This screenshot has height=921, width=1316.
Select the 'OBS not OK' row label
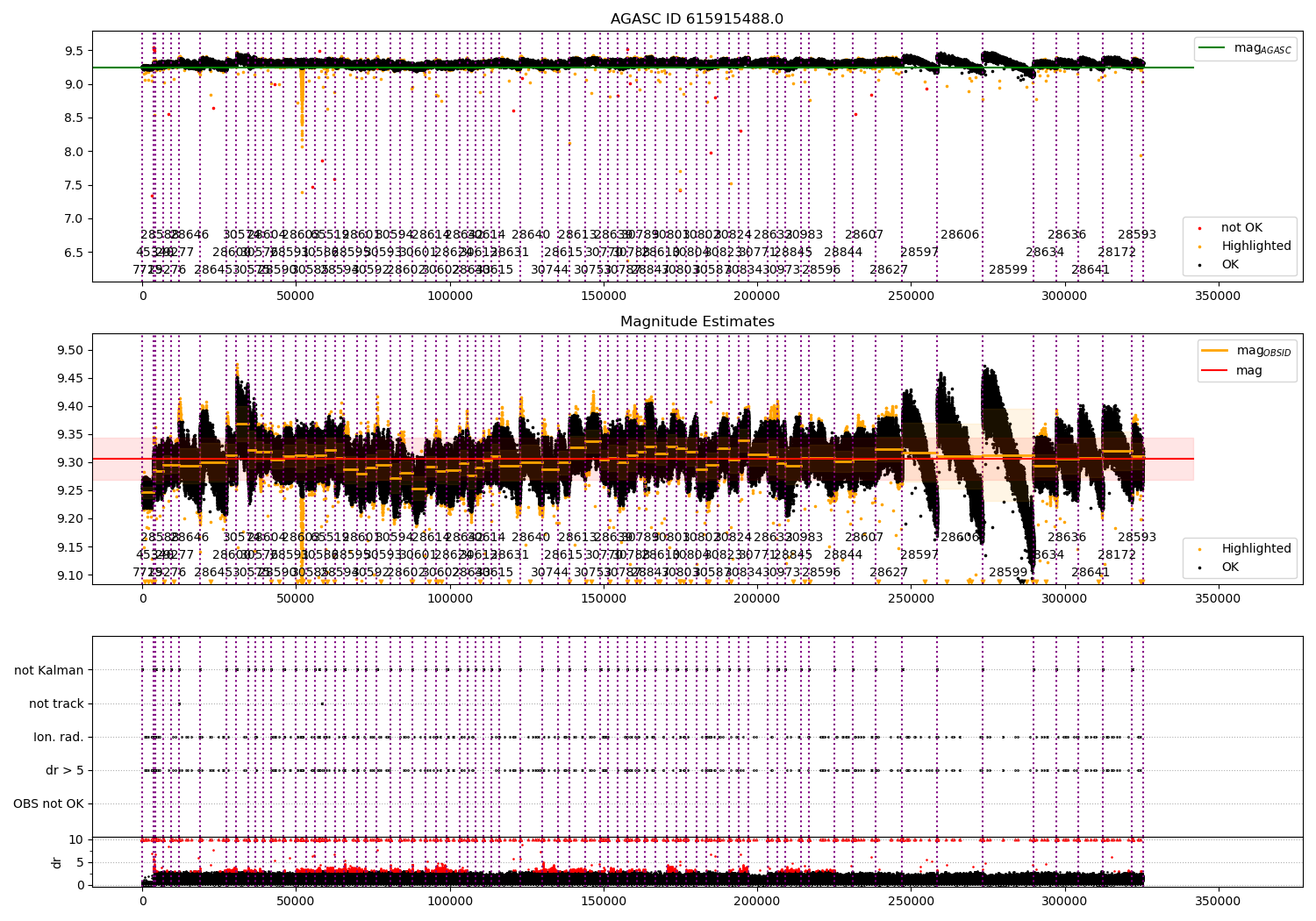[49, 803]
